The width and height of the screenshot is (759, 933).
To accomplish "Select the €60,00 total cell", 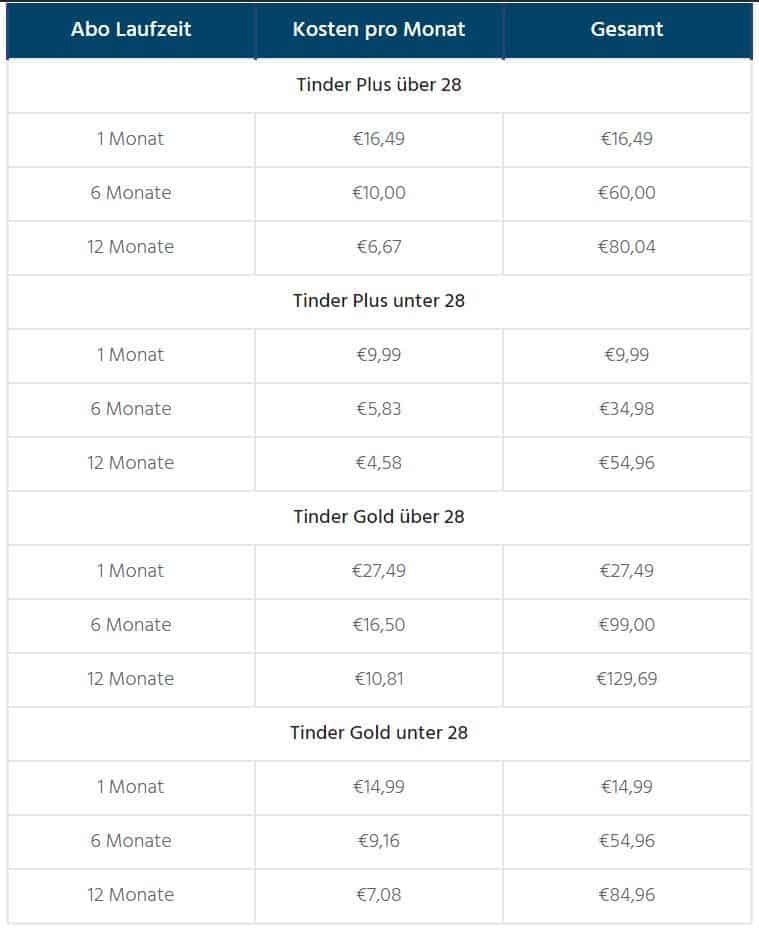I will click(627, 193).
